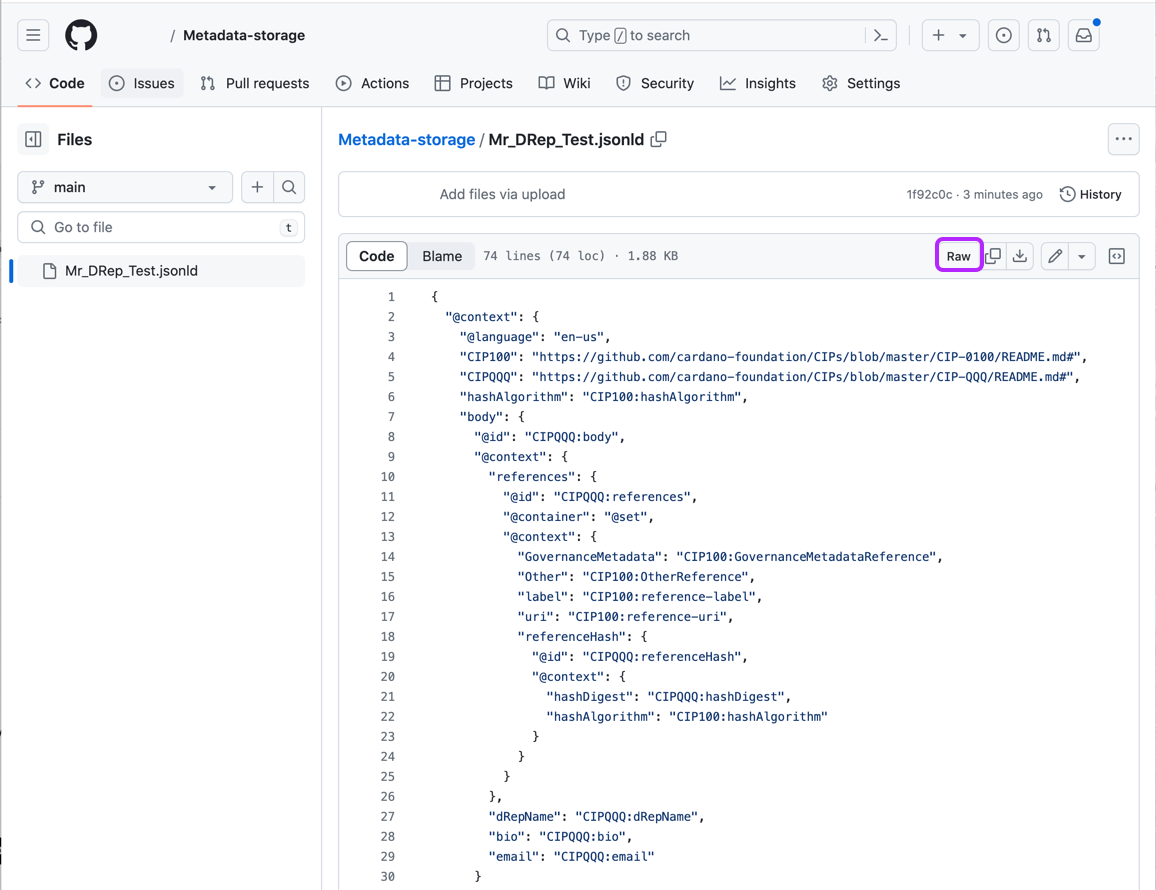This screenshot has width=1156, height=890.
Task: Click the GitHub logo home icon
Action: pos(81,35)
